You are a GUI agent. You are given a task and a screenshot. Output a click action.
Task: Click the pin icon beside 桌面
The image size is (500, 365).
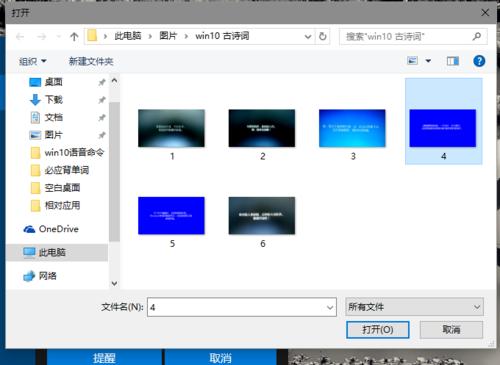point(102,82)
